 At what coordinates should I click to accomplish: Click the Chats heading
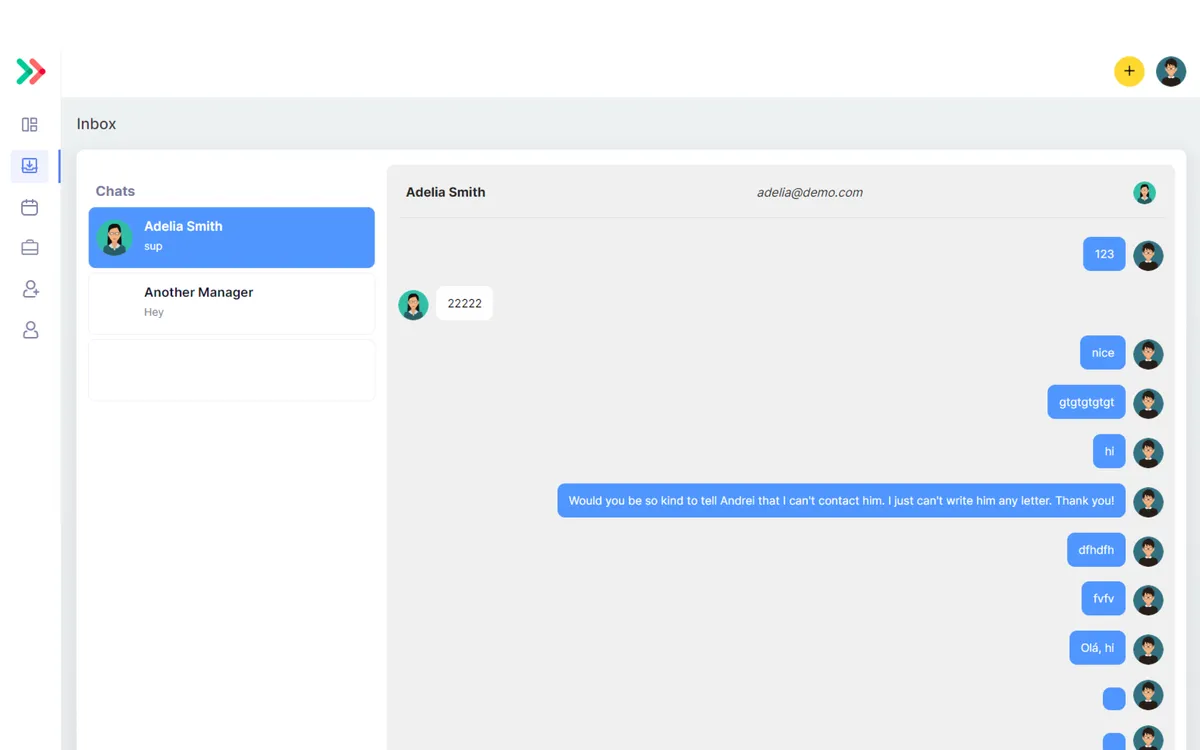115,191
